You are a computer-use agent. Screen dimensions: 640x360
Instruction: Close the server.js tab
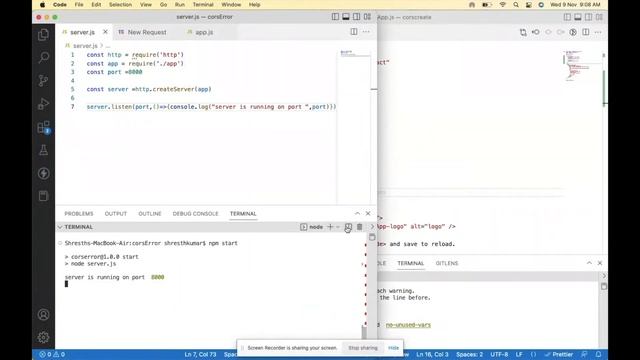[105, 32]
